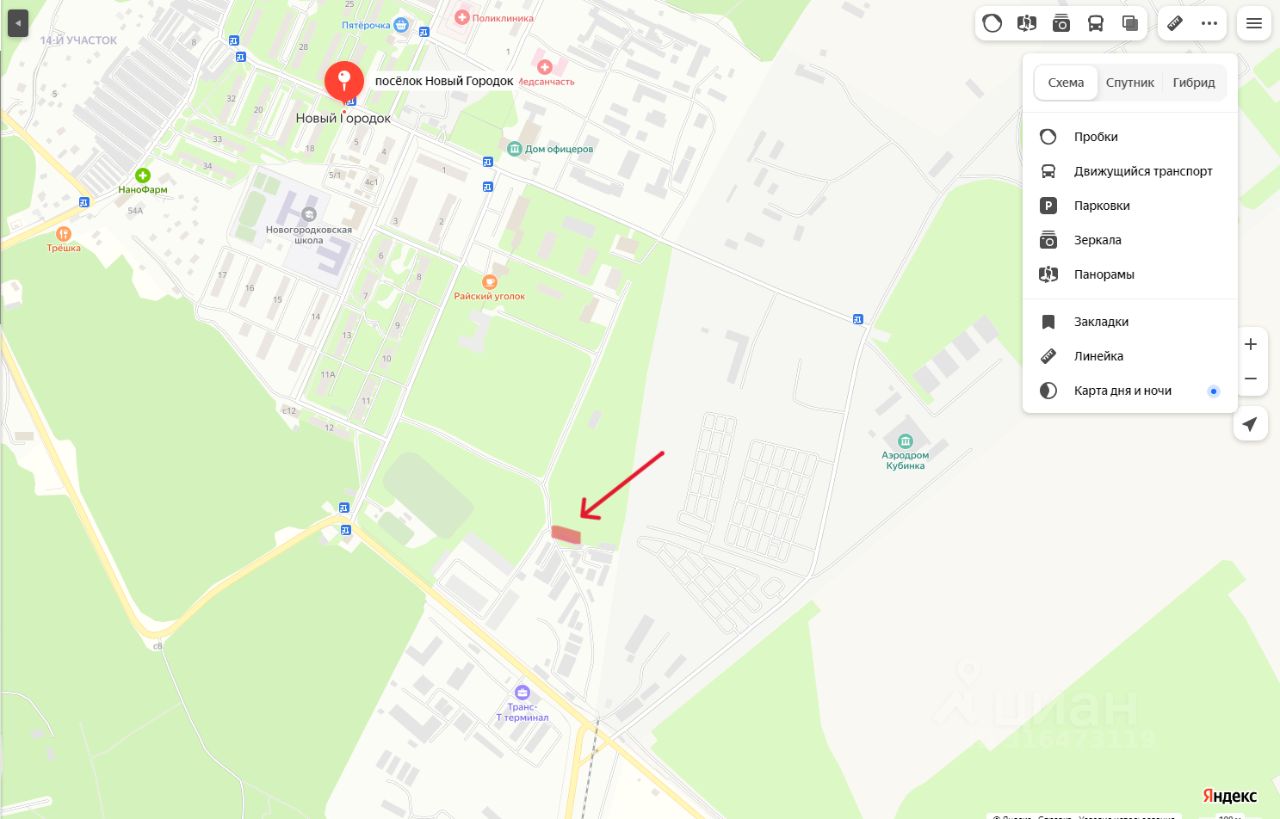
Task: Open the hamburger main menu
Action: [x=1254, y=23]
